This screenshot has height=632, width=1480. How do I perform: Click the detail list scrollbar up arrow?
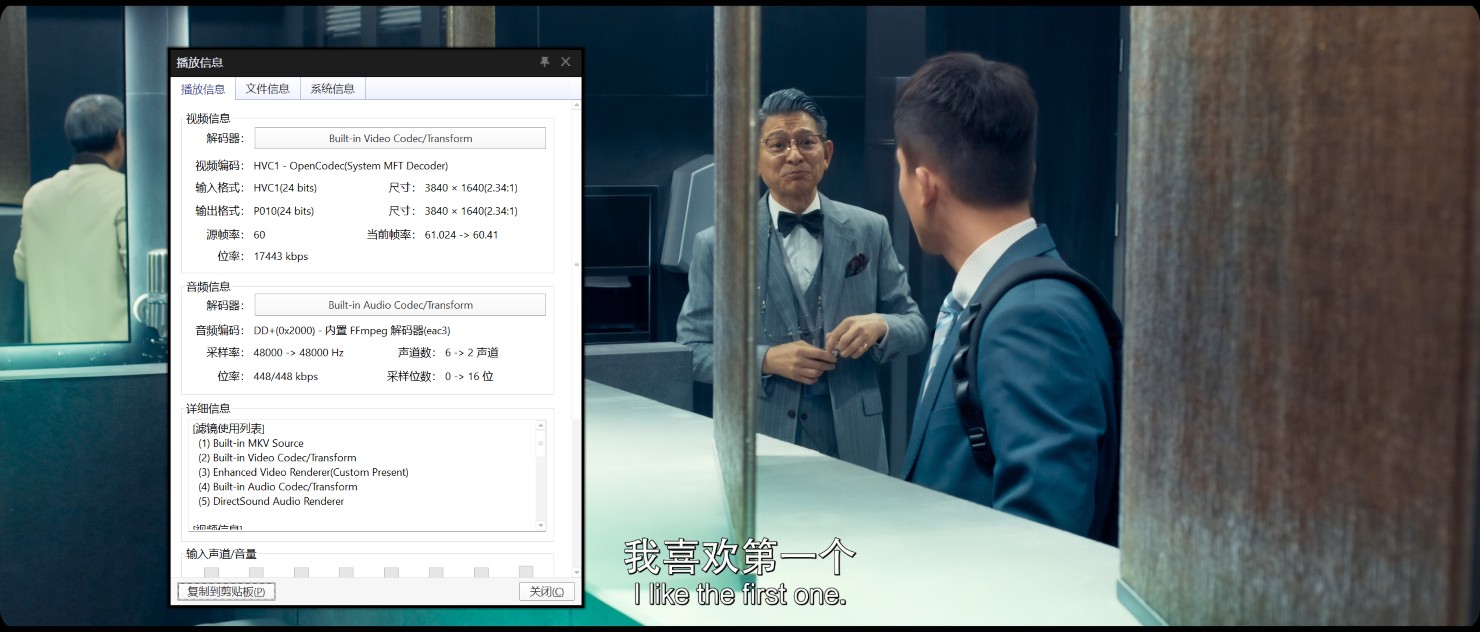click(541, 426)
